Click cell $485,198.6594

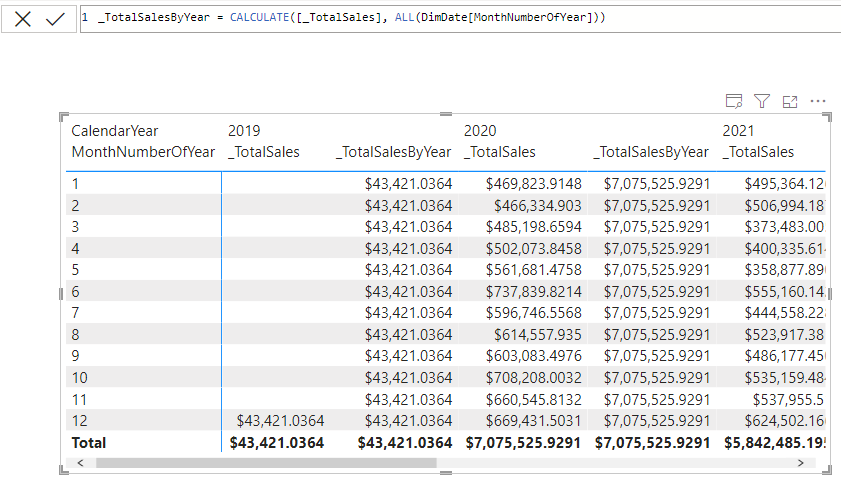534,227
